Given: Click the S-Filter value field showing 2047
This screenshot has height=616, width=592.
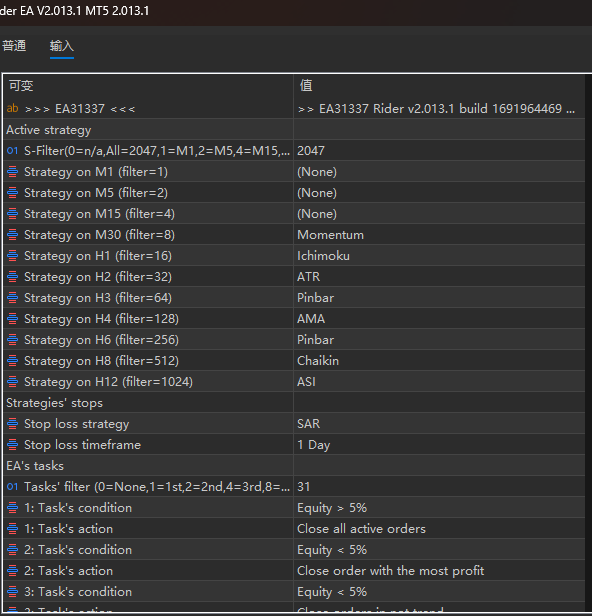Looking at the screenshot, I should 439,150.
